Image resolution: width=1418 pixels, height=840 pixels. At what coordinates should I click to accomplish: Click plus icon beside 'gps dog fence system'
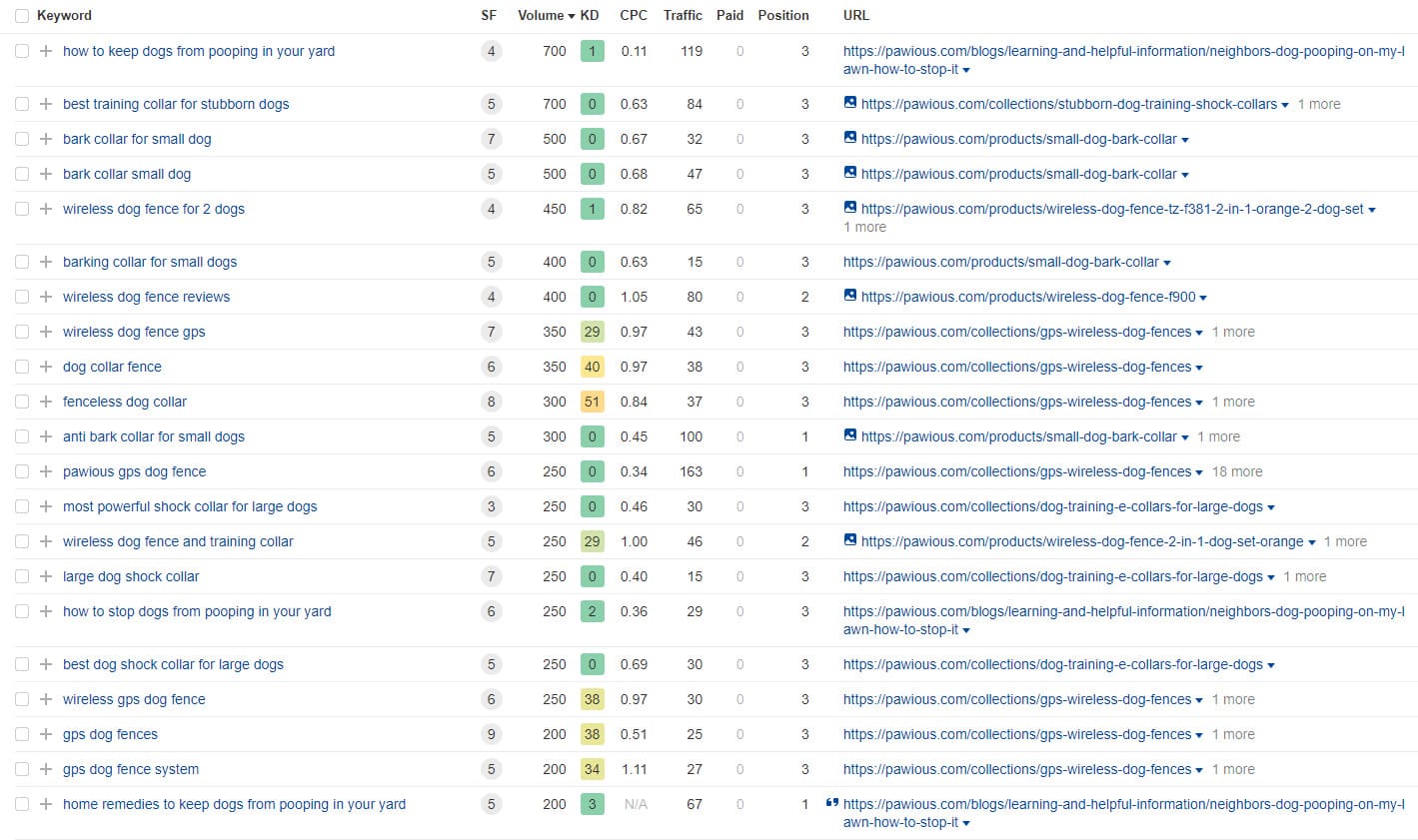(x=46, y=769)
